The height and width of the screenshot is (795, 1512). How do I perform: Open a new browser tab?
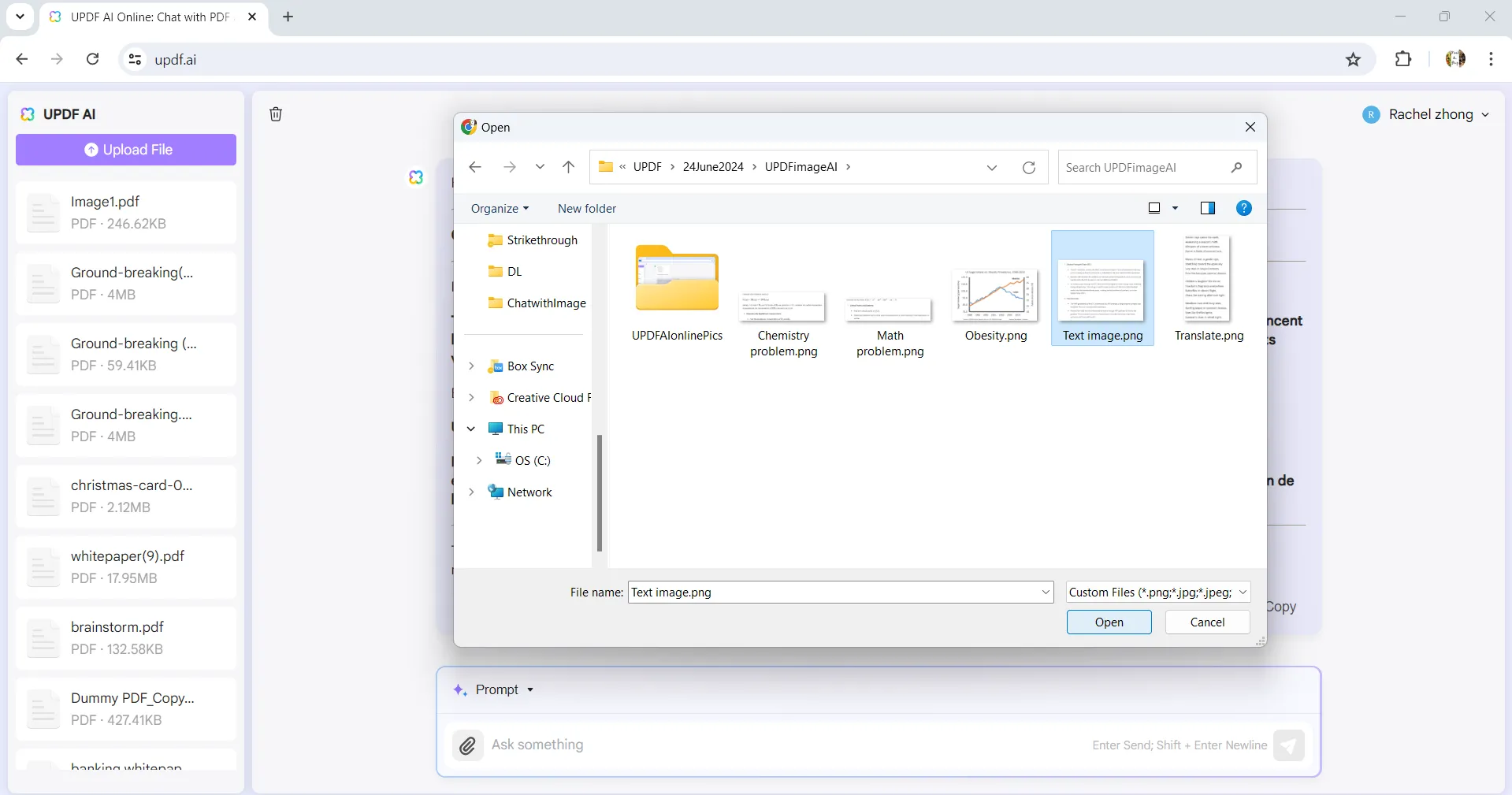point(288,17)
